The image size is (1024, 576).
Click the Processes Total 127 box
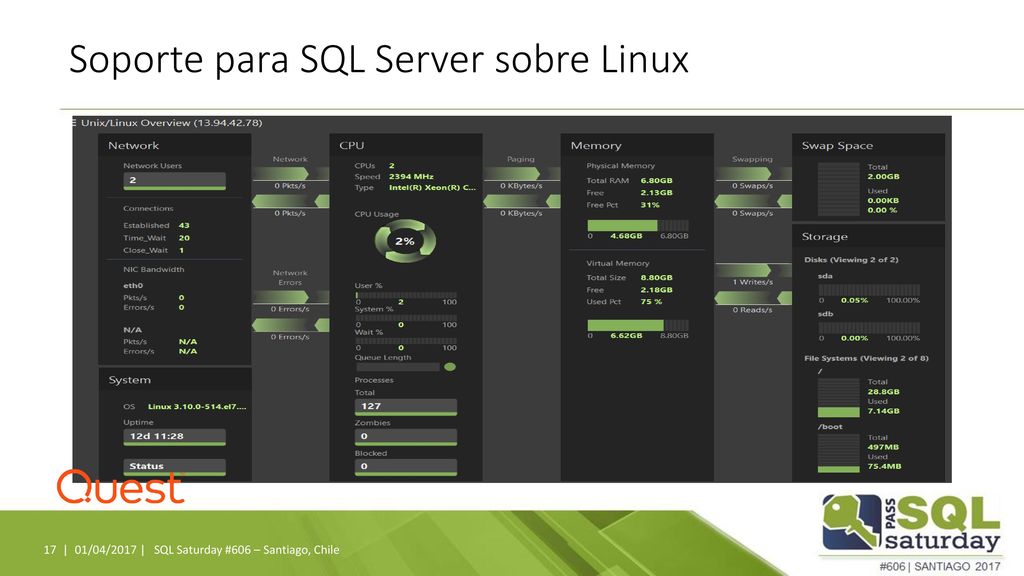406,406
